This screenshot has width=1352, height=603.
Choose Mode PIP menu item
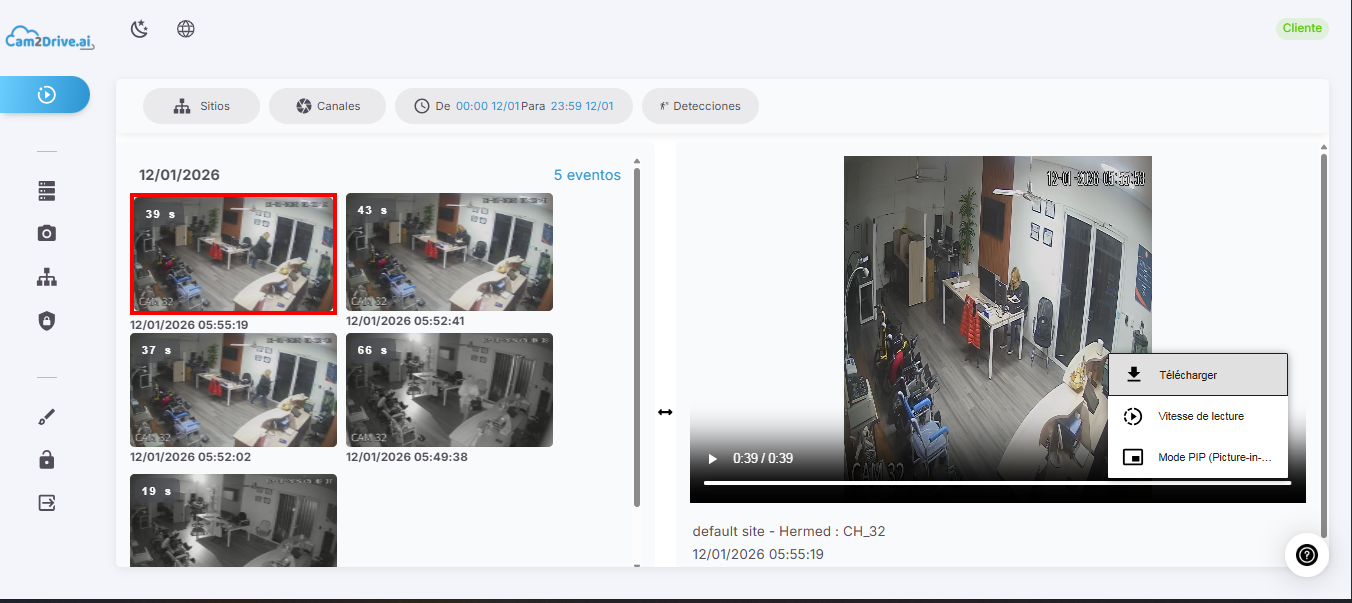(1198, 457)
